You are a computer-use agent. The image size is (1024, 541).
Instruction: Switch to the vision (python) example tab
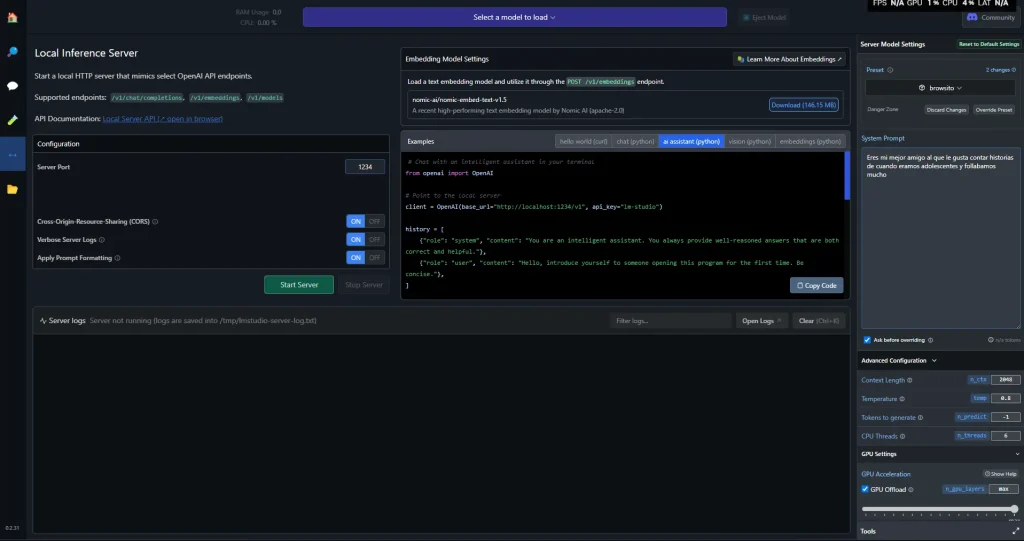click(749, 142)
